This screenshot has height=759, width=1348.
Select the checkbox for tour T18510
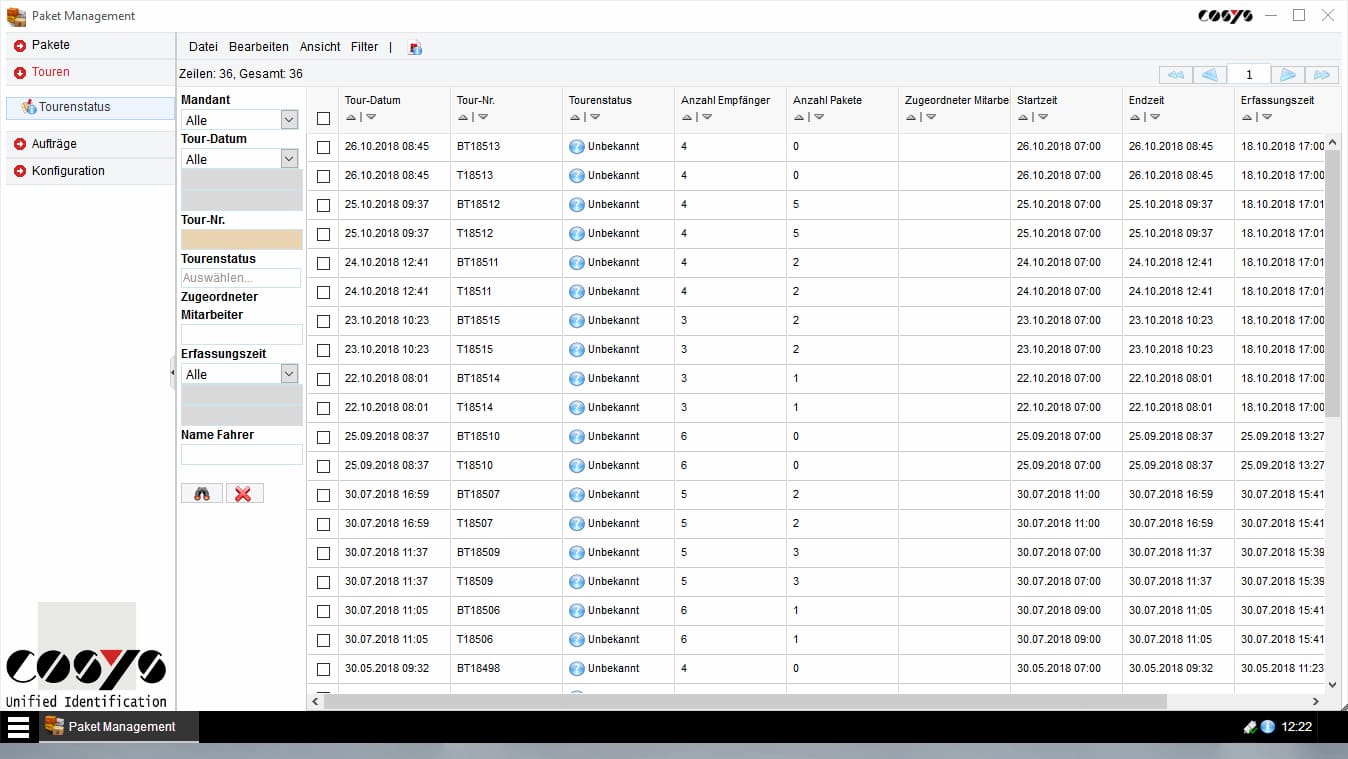323,466
